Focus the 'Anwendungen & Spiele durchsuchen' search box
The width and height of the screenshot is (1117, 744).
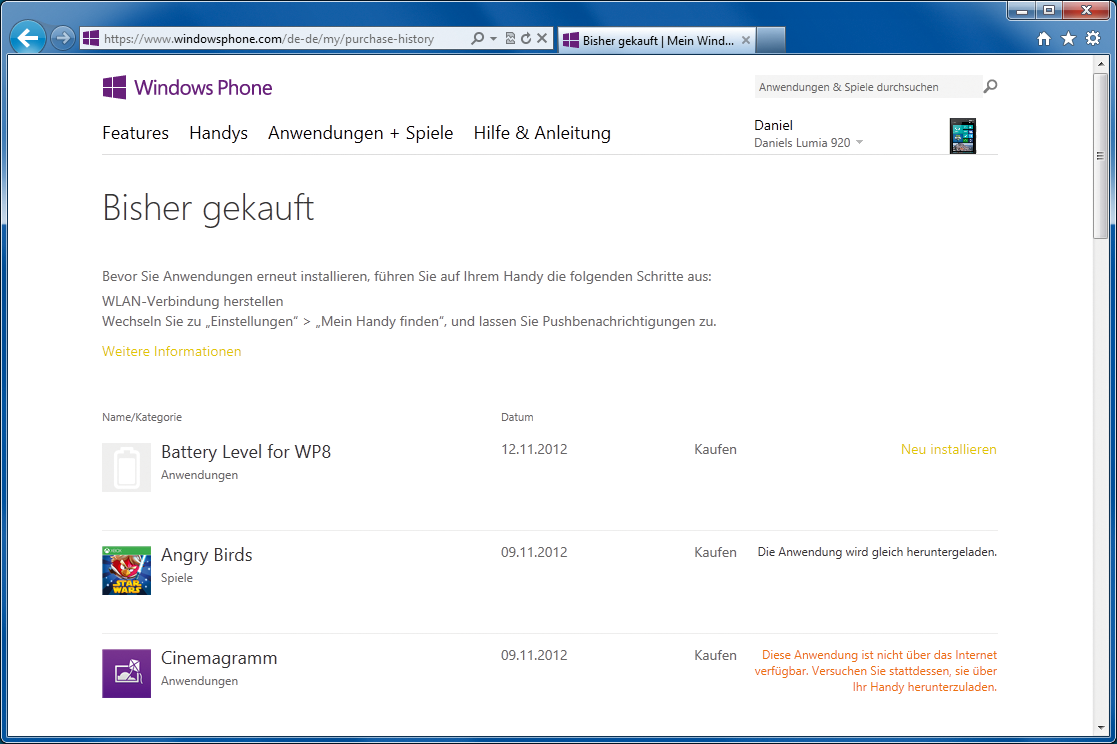[x=867, y=87]
